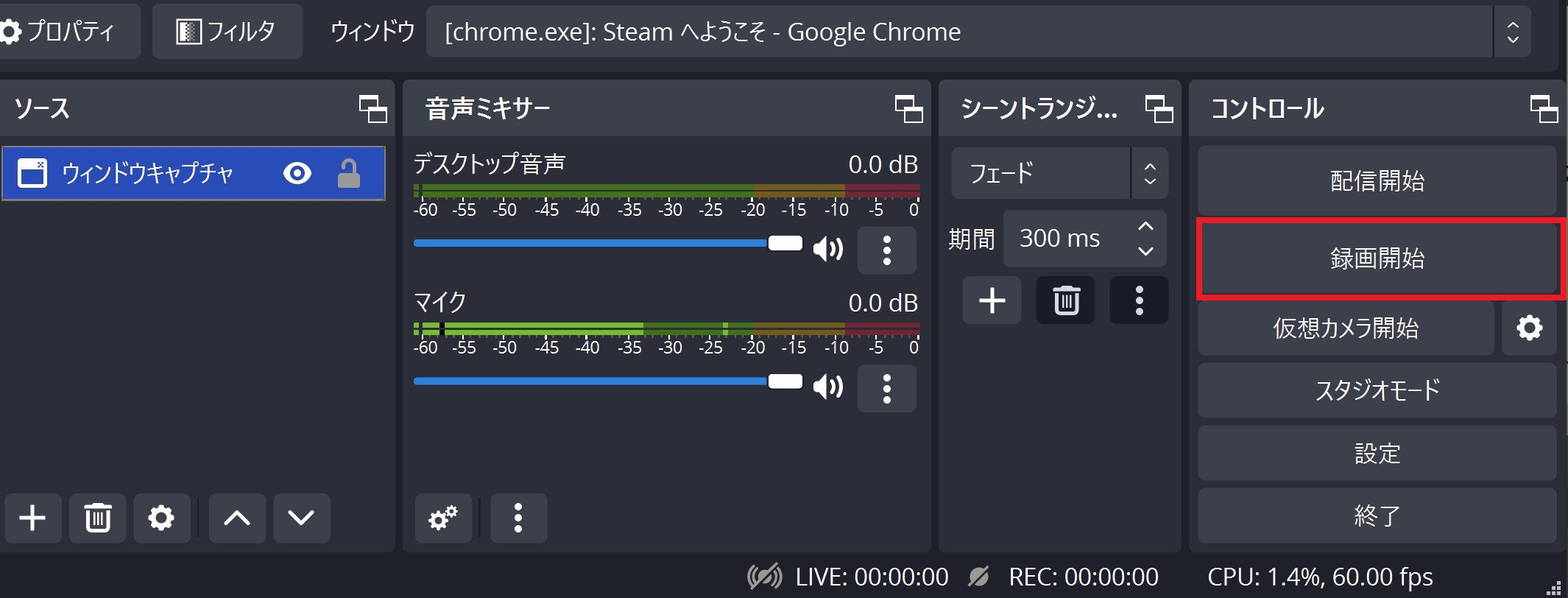Screen dimensions: 1568x598
Task: Click the LIVE status icon
Action: 765,577
